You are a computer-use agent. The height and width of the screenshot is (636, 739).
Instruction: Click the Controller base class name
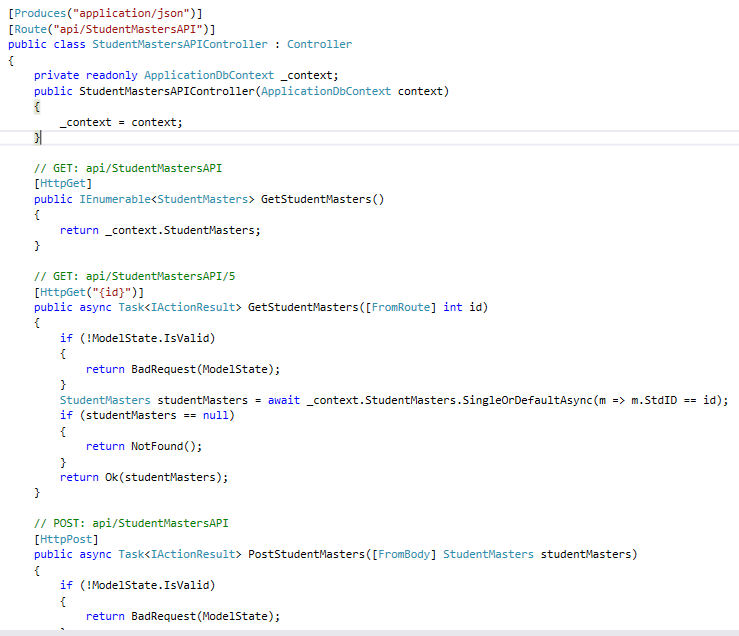click(320, 44)
